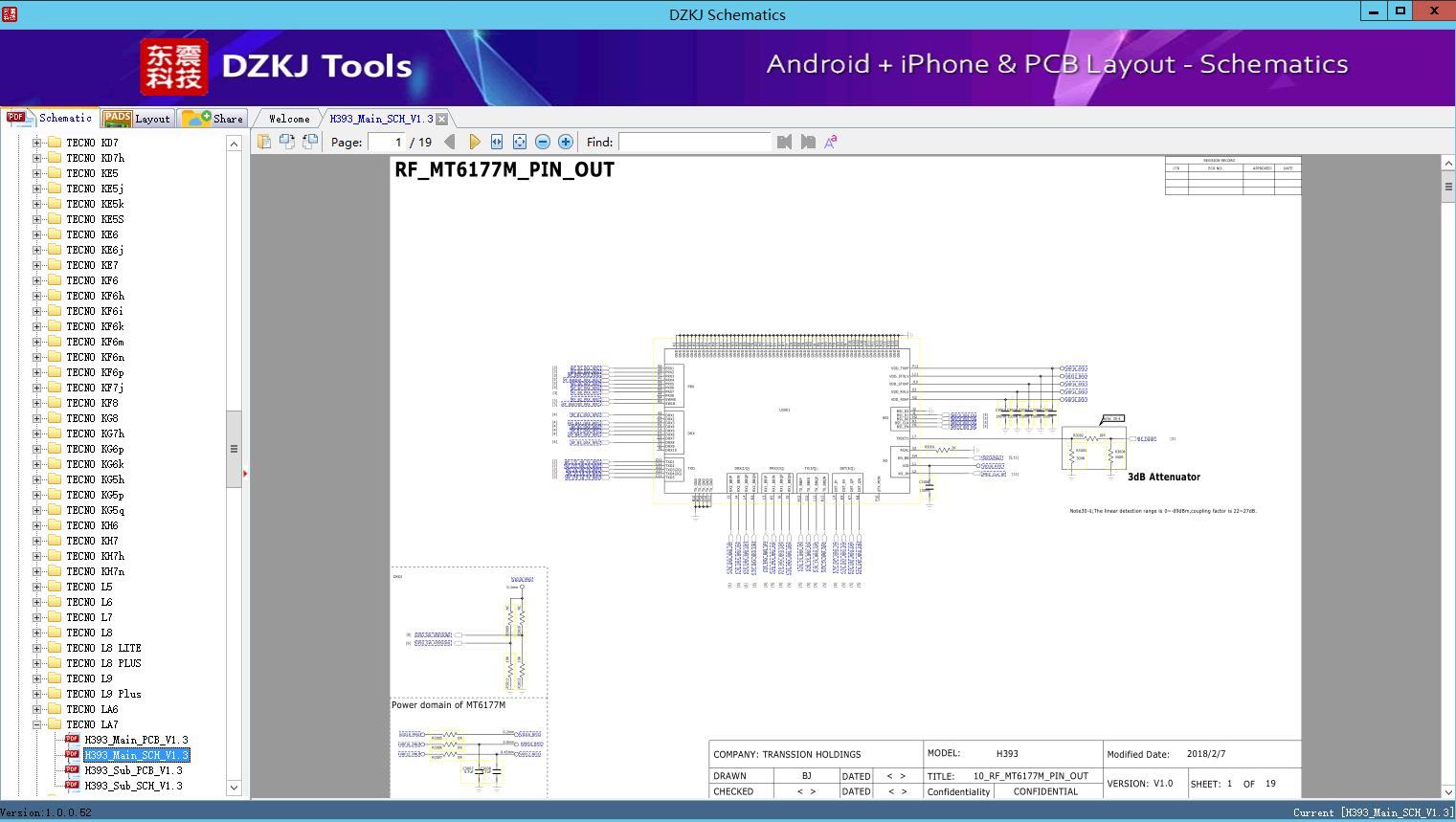Select the TECNO KG5q folder
This screenshot has height=822, width=1456.
(x=95, y=510)
